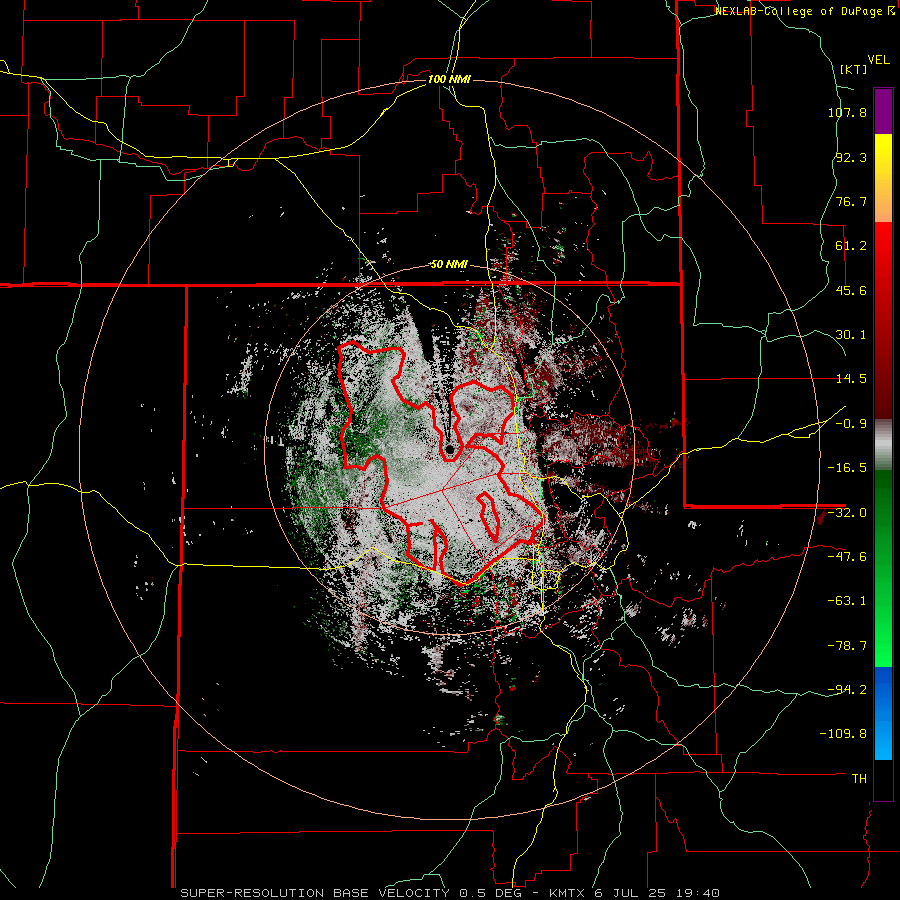Click the TH threshold label
This screenshot has width=900, height=900.
pos(859,779)
